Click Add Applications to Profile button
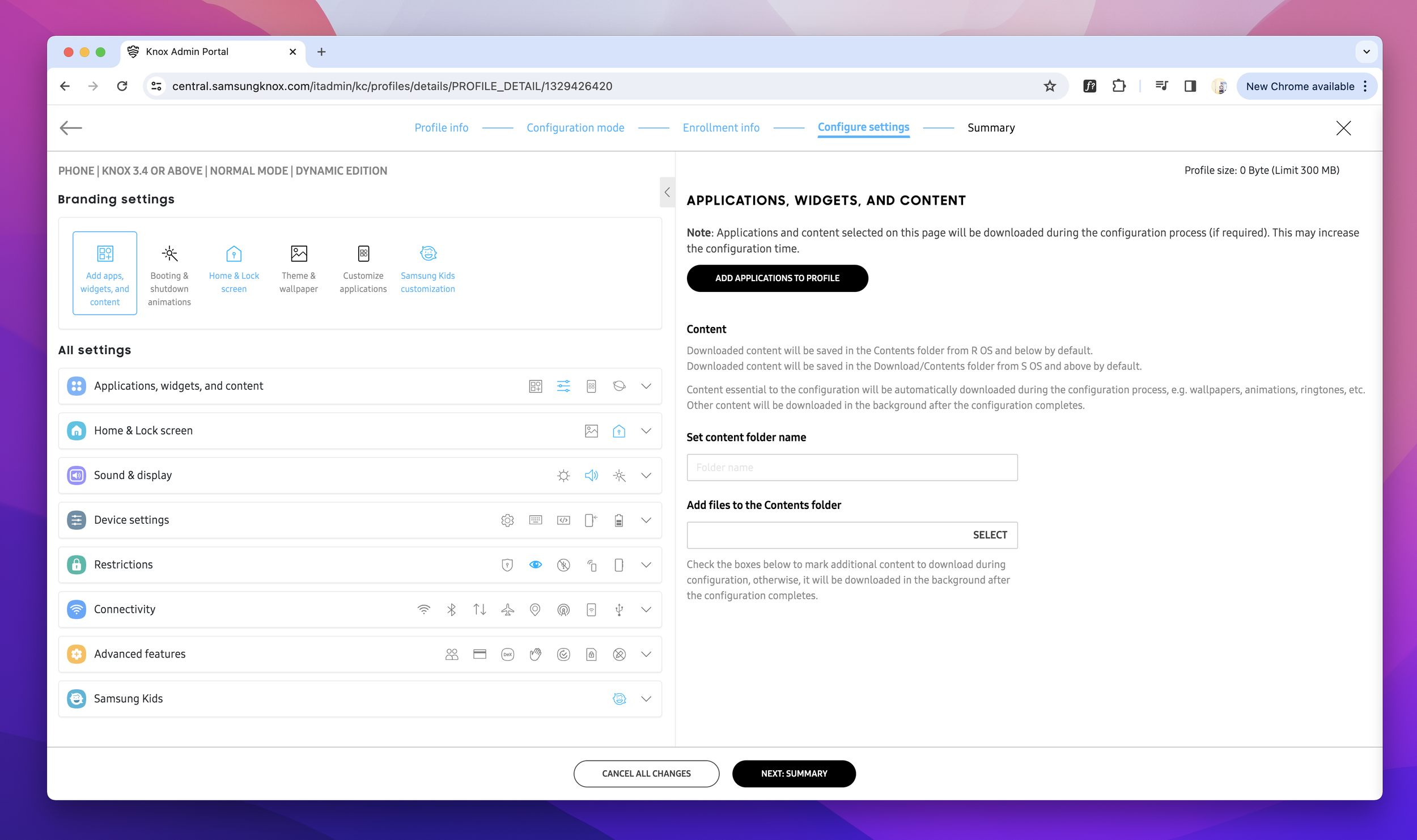The image size is (1417, 840). (777, 278)
